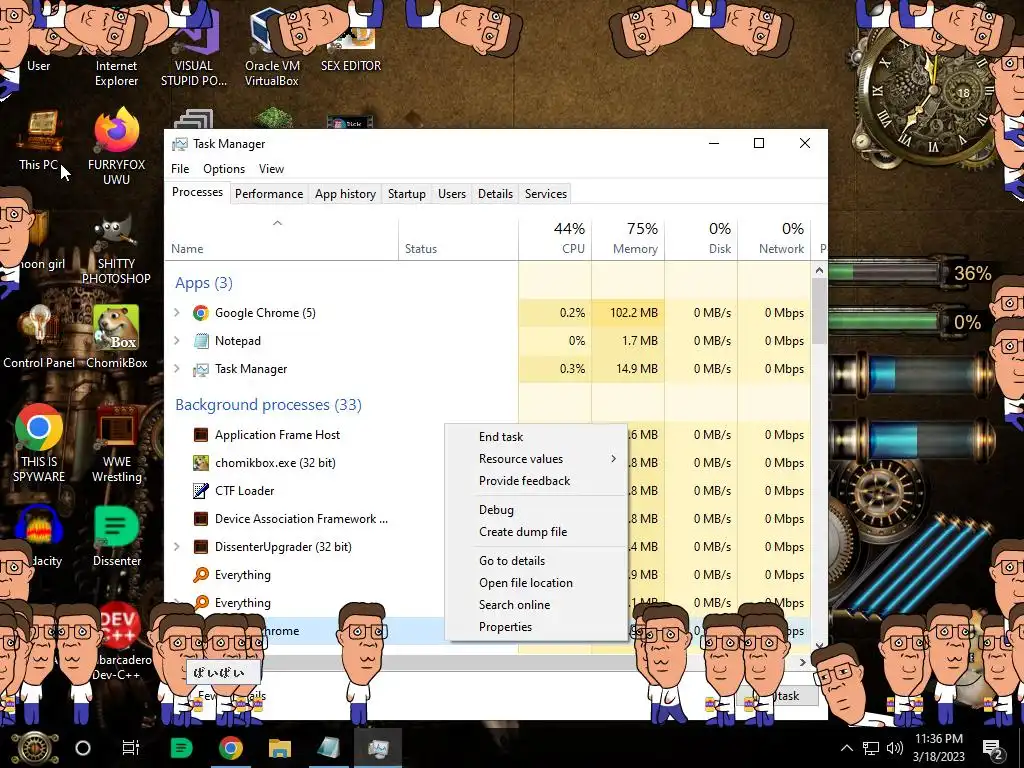Click the Notepad process icon

click(x=200, y=341)
